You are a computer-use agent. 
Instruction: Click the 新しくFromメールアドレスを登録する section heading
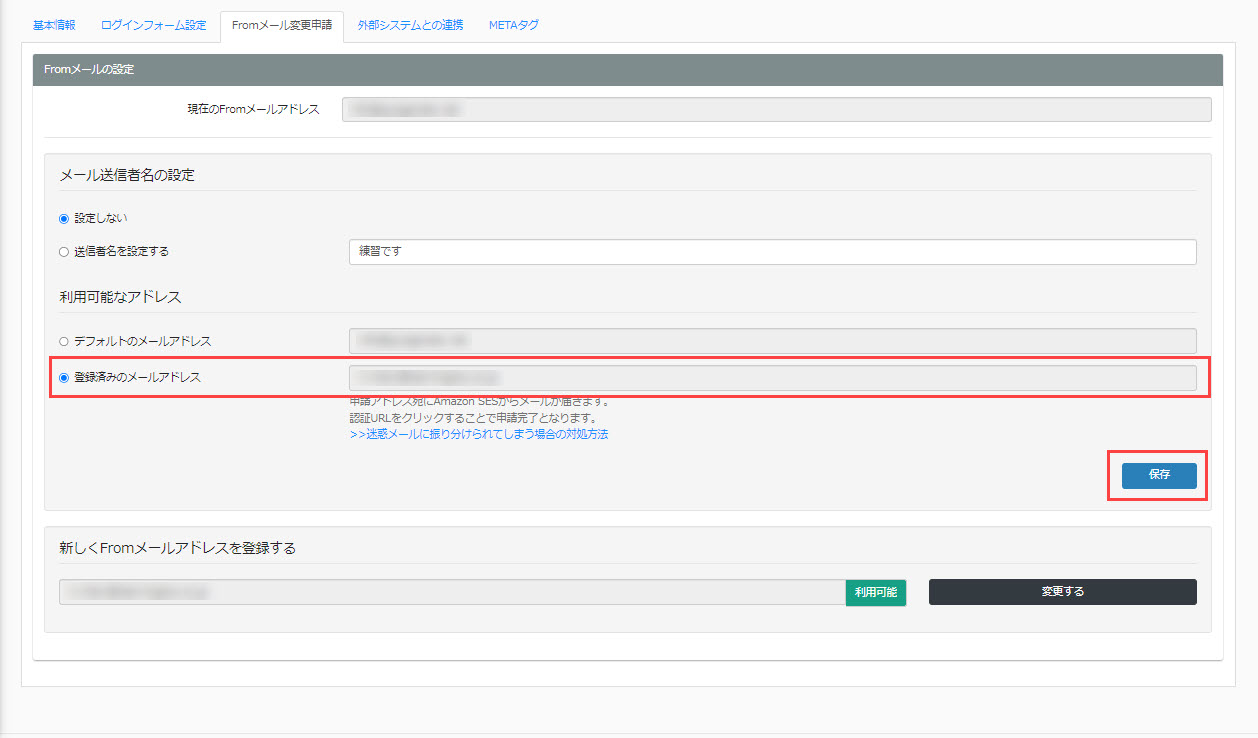(178, 548)
